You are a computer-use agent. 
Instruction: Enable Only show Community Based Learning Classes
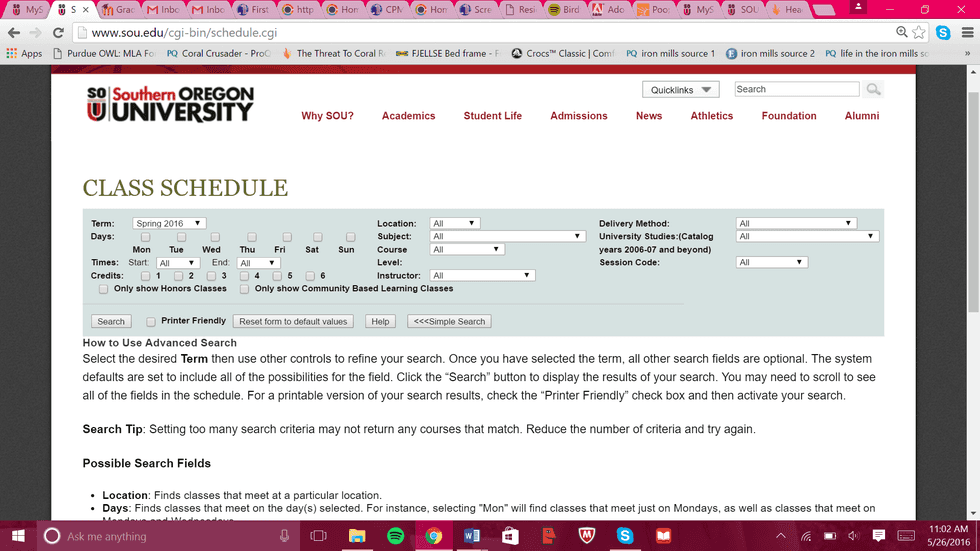pos(244,289)
